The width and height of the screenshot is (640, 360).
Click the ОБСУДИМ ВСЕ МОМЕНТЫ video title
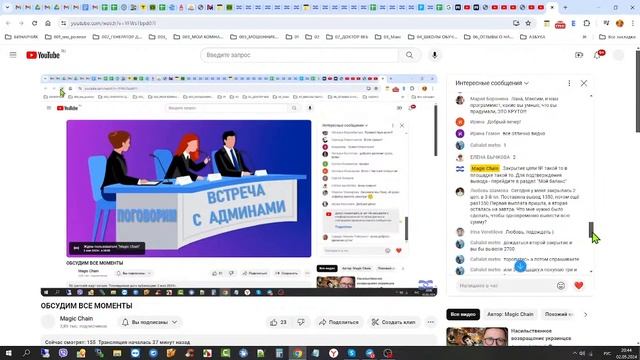click(87, 305)
